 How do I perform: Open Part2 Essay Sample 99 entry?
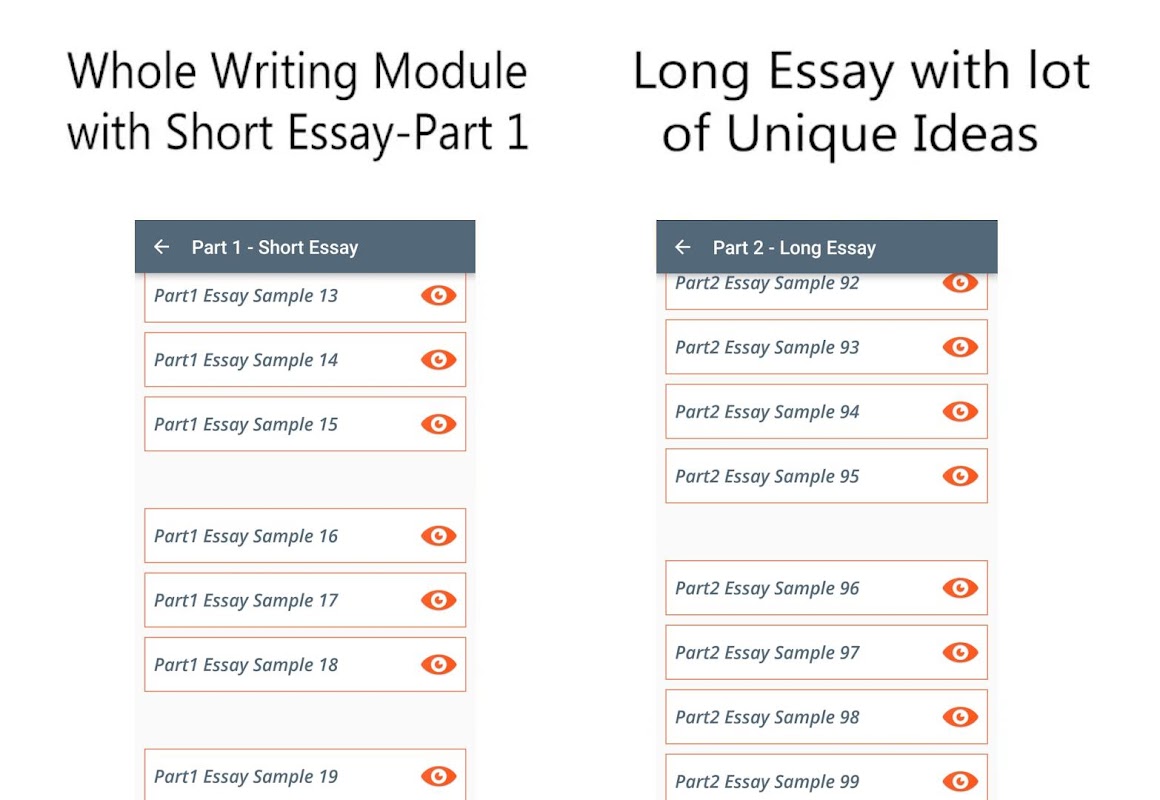[x=767, y=782]
